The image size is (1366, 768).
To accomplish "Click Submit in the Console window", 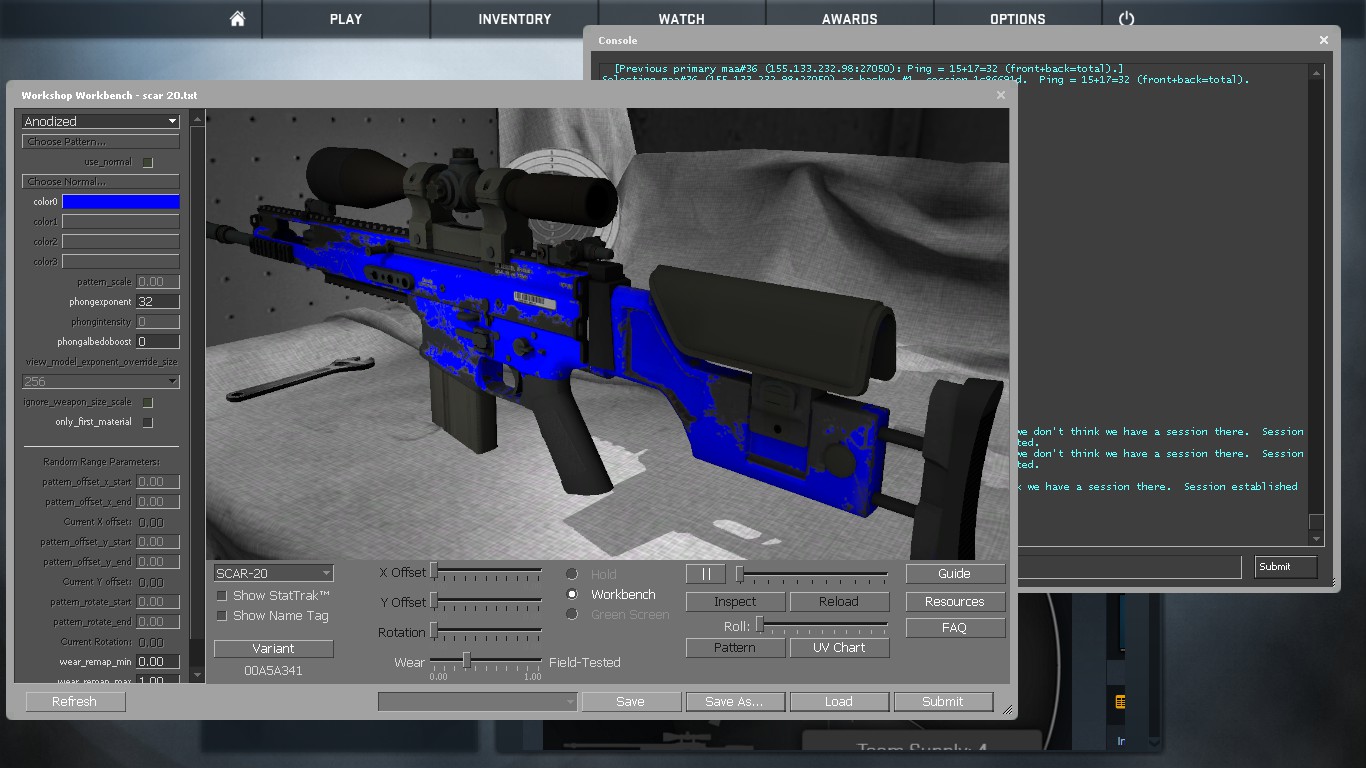I will tap(1285, 567).
